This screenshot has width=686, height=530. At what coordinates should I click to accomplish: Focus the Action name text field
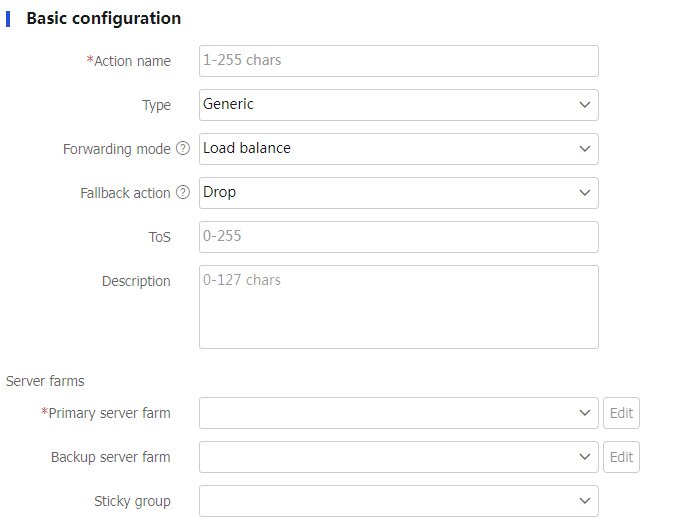[398, 61]
